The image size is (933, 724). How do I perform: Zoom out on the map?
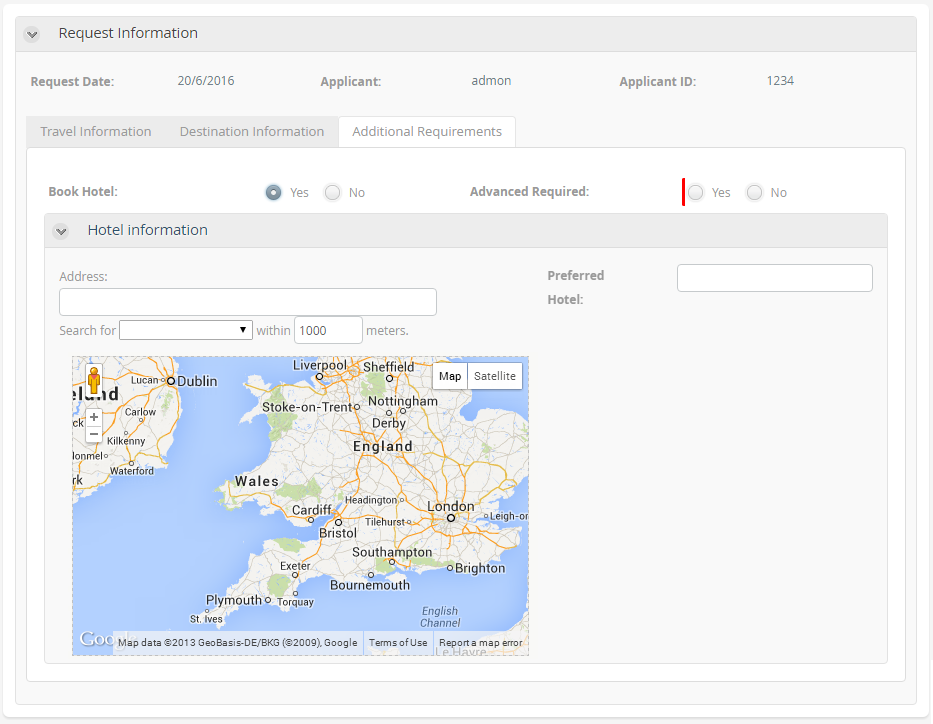click(93, 434)
